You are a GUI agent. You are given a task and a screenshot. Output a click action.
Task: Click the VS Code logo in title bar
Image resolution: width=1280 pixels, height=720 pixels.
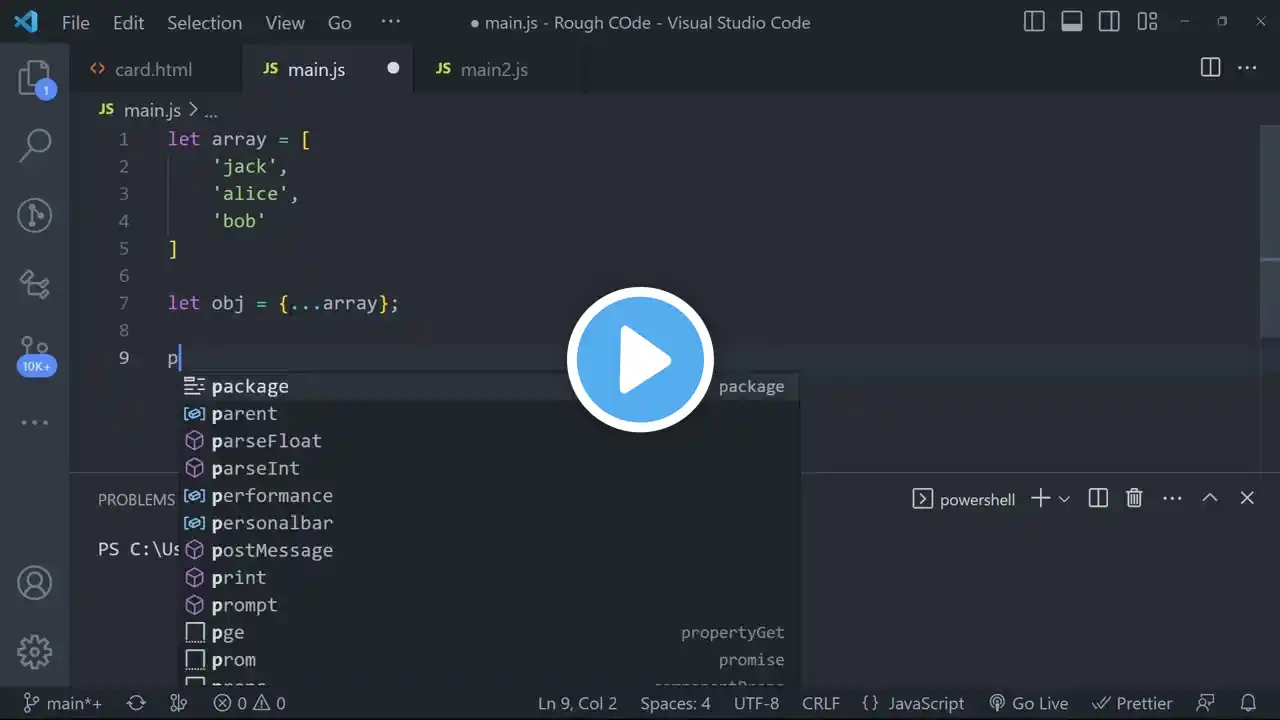[x=26, y=22]
